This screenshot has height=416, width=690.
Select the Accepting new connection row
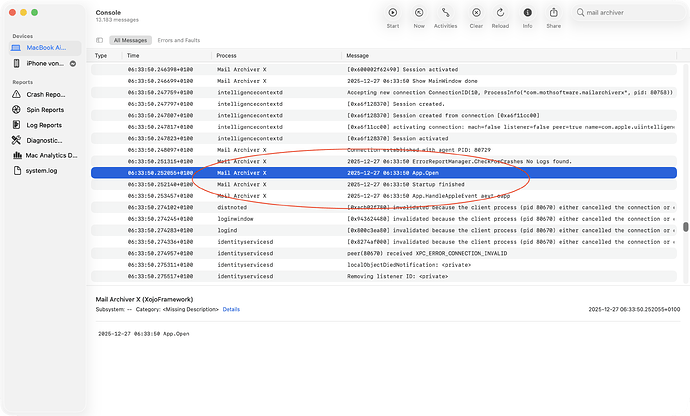coord(384,92)
